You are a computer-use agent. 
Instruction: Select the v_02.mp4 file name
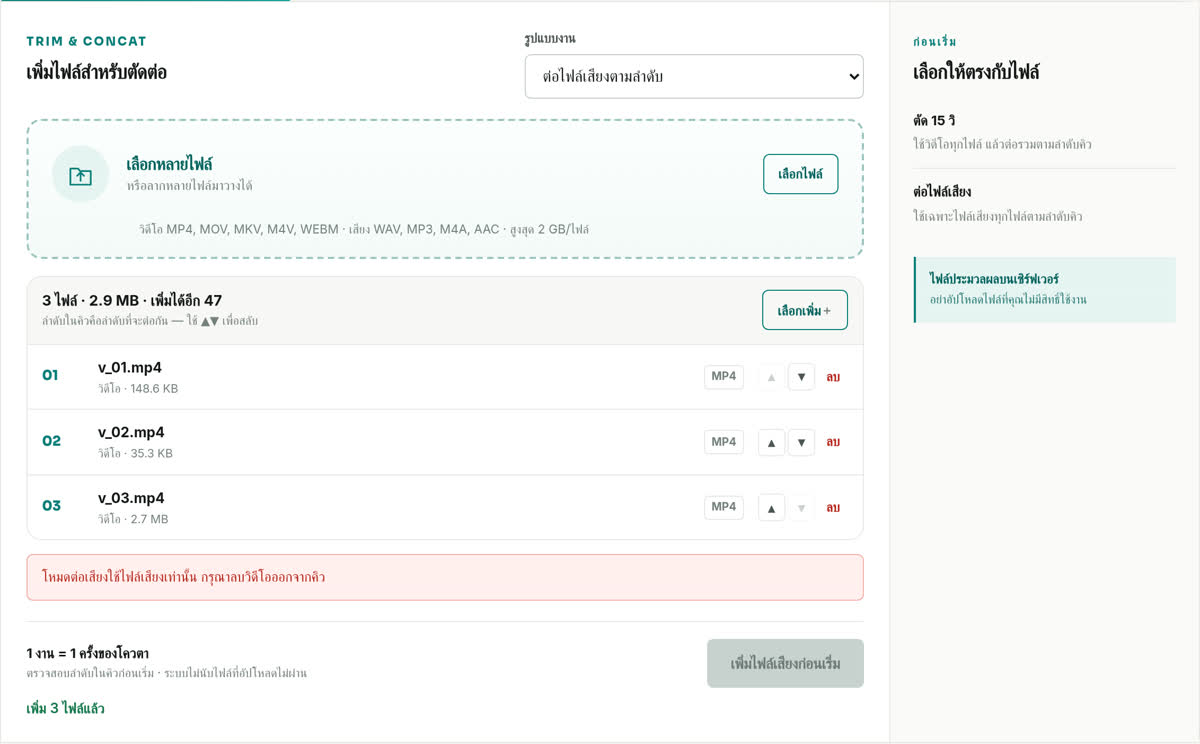point(131,432)
